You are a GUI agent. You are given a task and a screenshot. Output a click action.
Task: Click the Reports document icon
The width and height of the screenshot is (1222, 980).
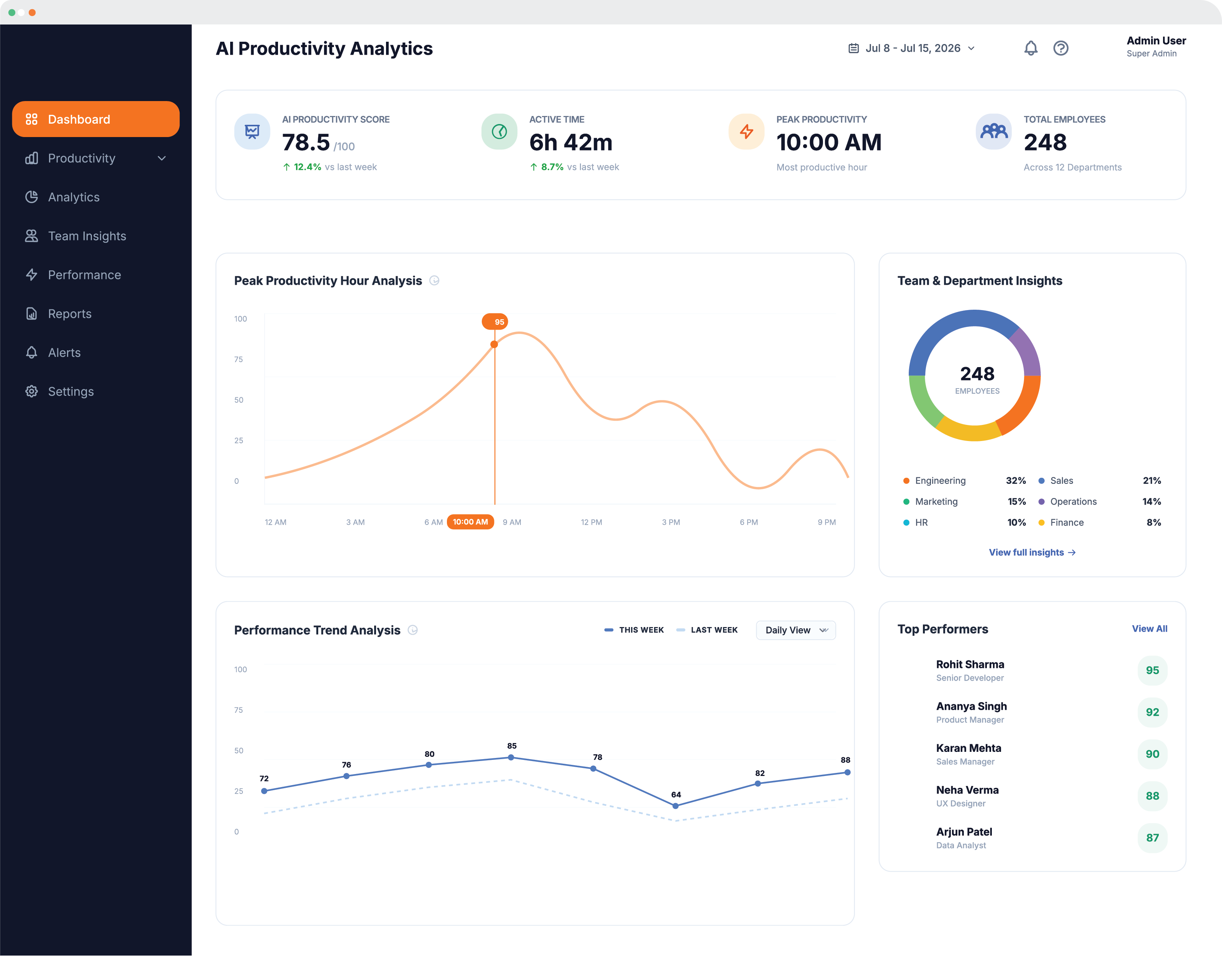click(32, 314)
